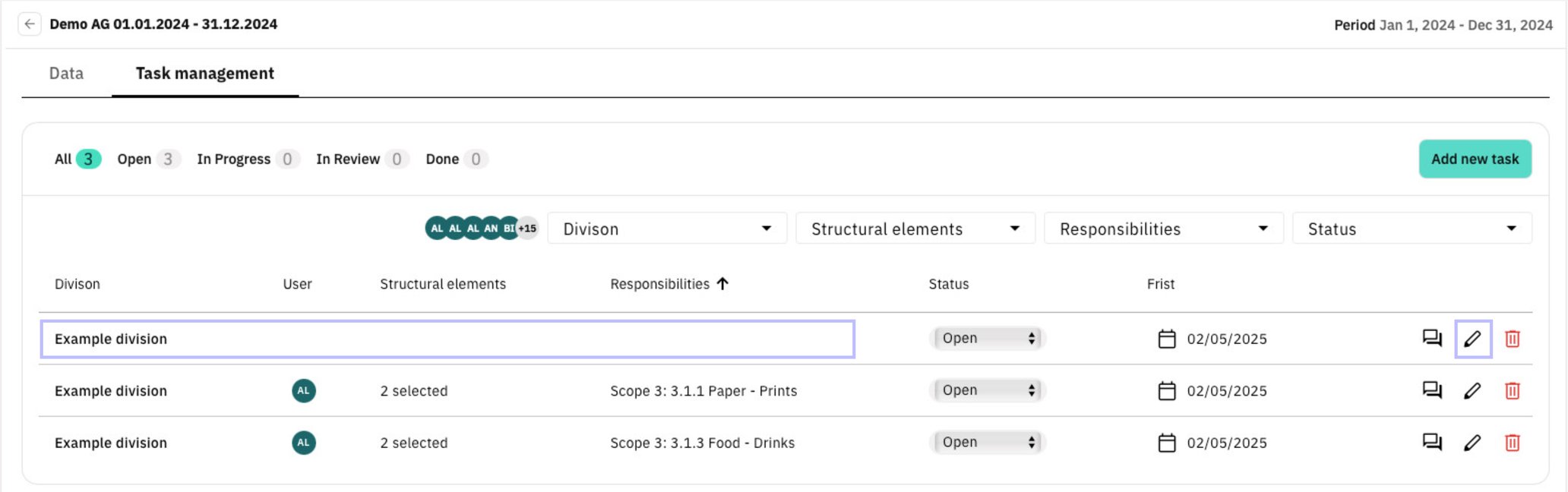Viewport: 1568px width, 492px height.
Task: Click the Add new task button
Action: click(1475, 159)
